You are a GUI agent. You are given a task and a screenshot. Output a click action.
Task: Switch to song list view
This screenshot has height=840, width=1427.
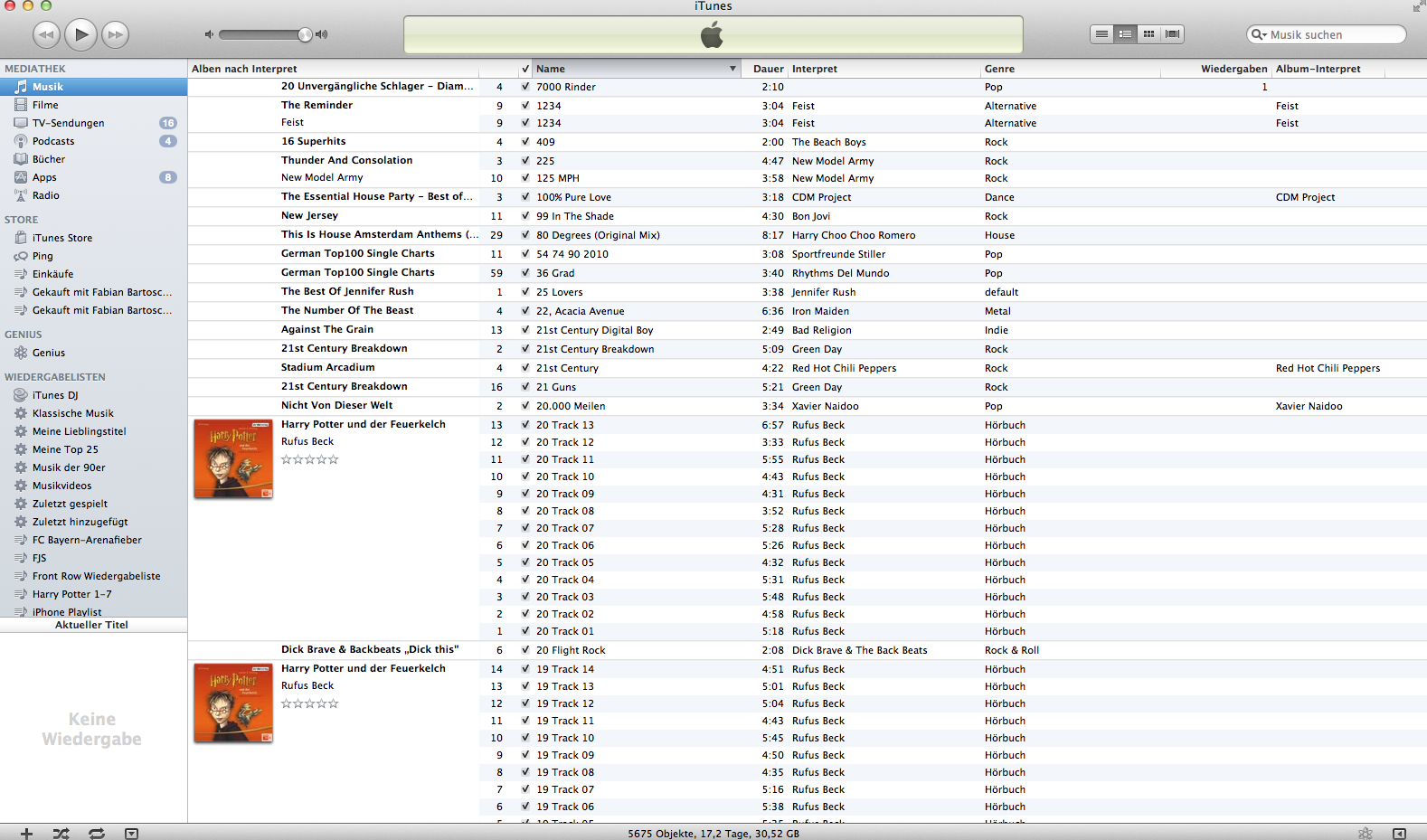[1101, 34]
